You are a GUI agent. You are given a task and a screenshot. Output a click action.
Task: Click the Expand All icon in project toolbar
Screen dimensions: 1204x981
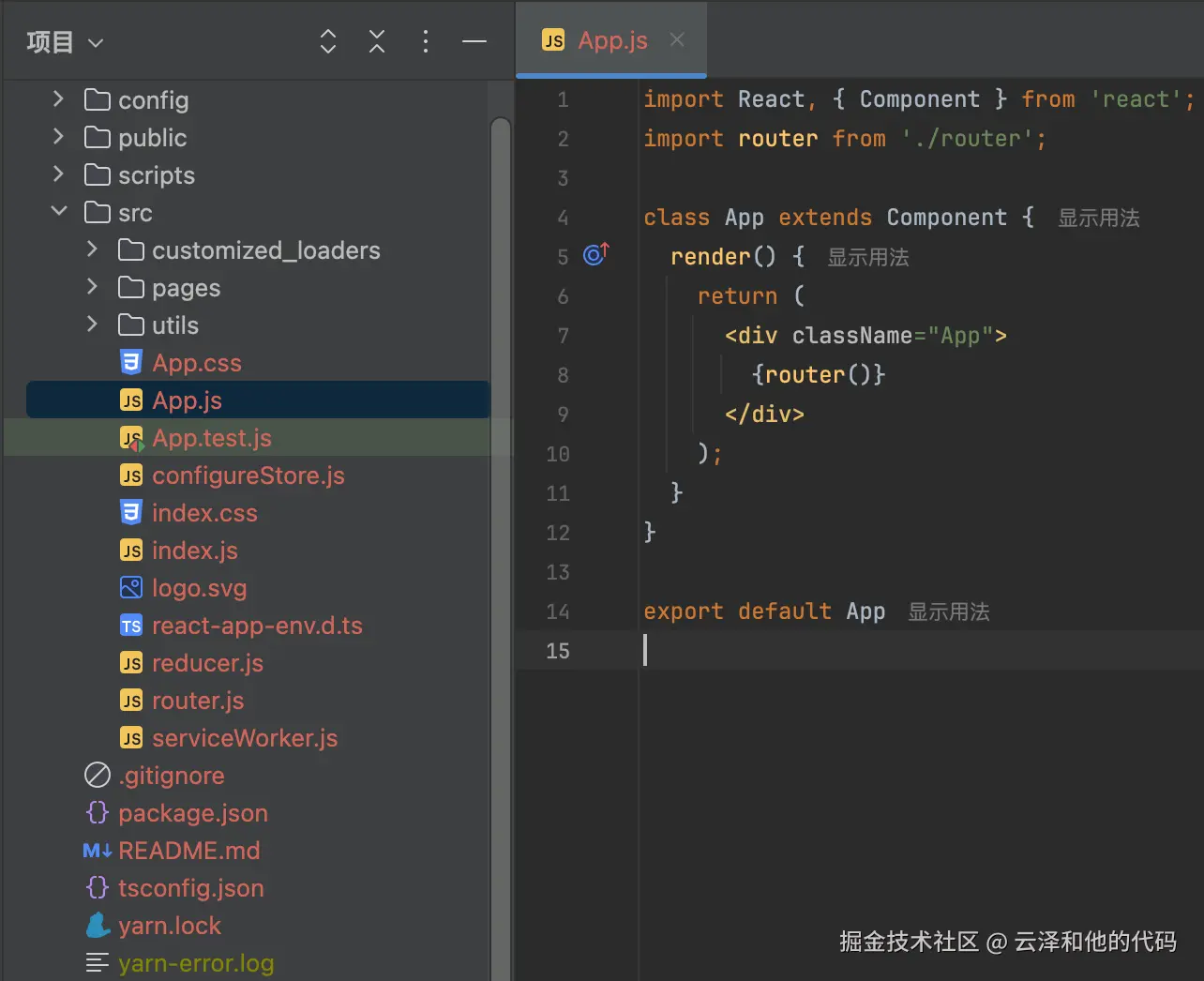327,41
